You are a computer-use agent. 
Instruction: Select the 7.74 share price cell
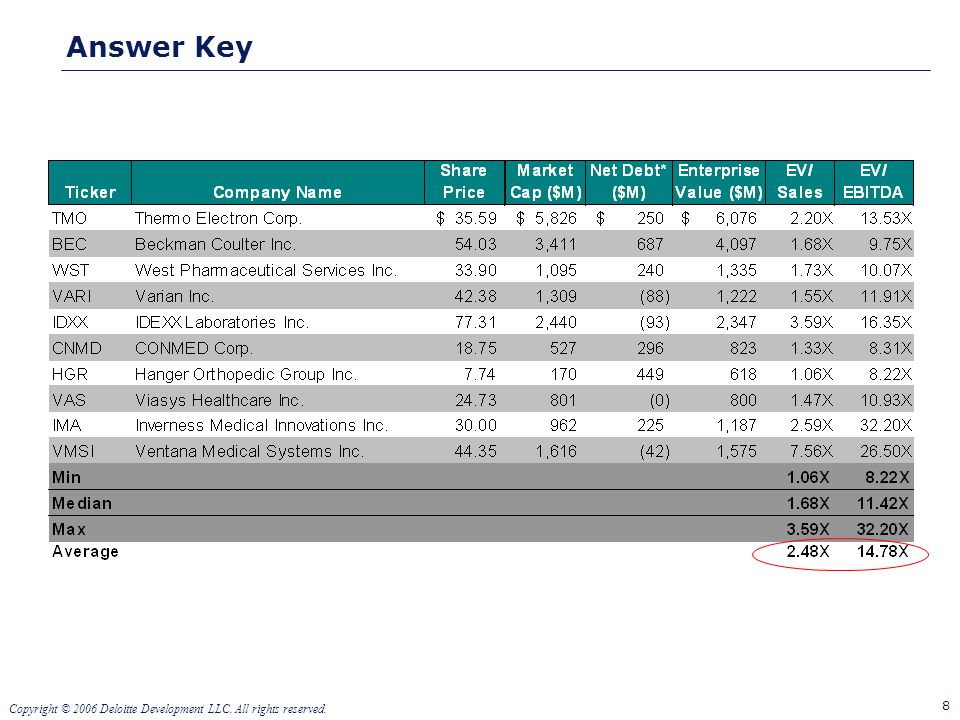[x=480, y=374]
